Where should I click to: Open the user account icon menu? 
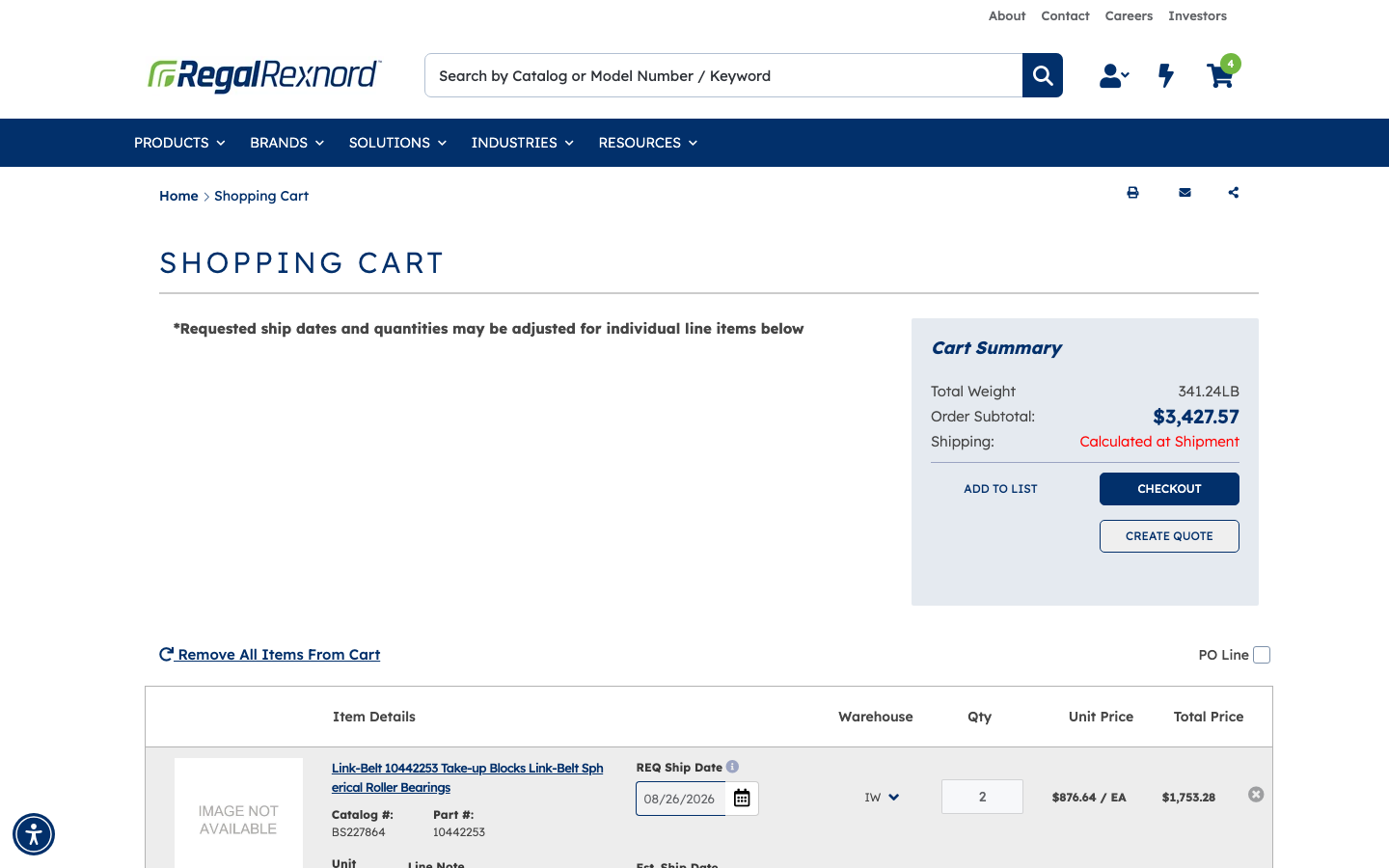(1114, 75)
